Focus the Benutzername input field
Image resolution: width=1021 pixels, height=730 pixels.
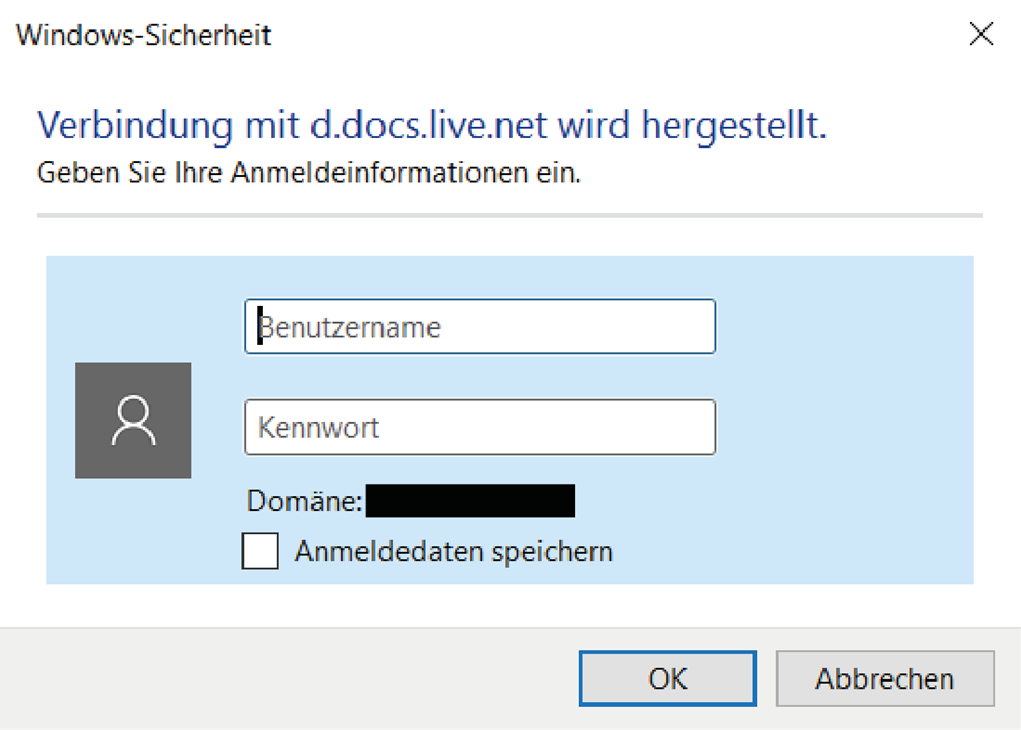(480, 326)
